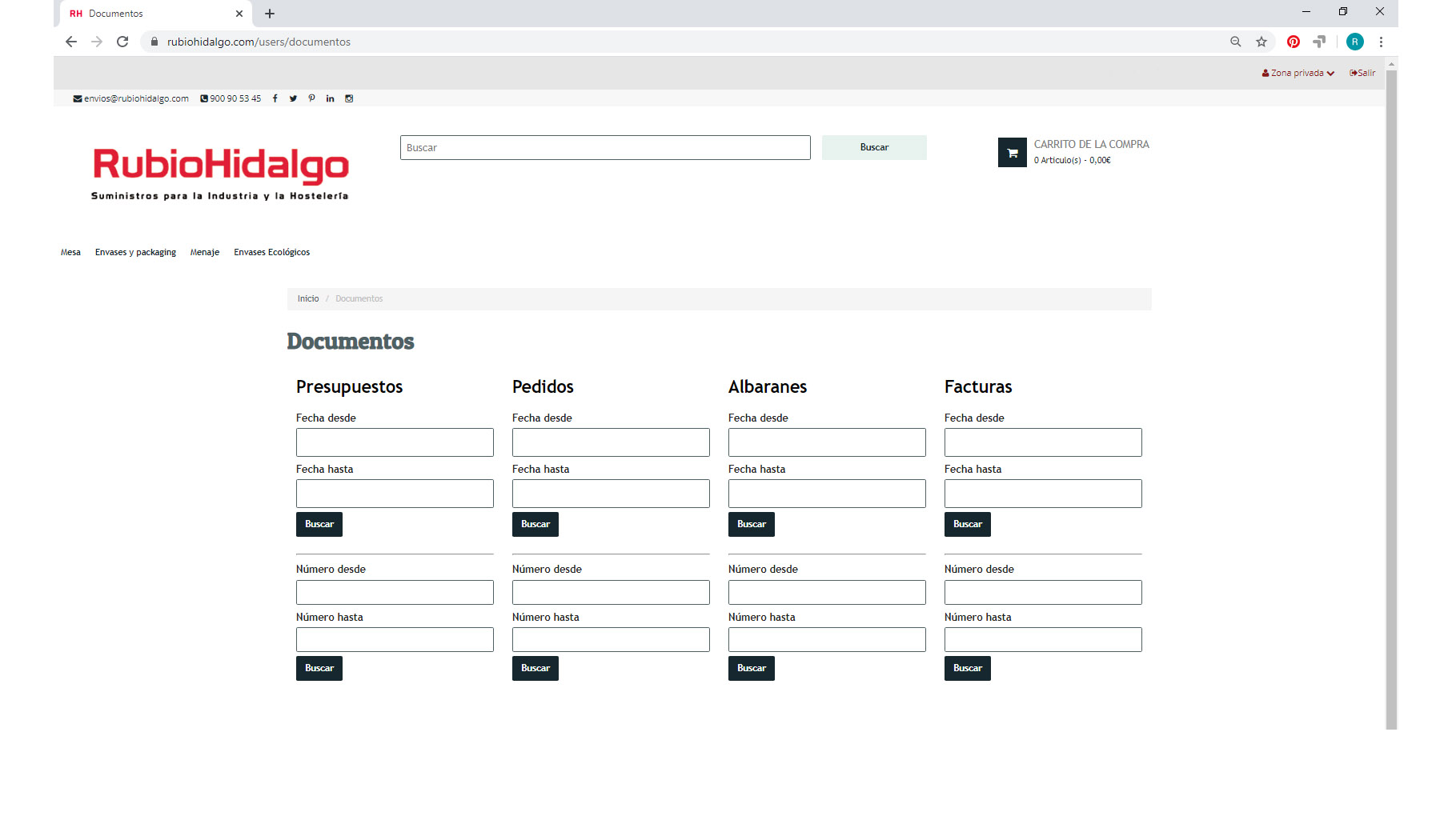
Task: Focus Pedidos Fecha hasta field
Action: coord(611,494)
